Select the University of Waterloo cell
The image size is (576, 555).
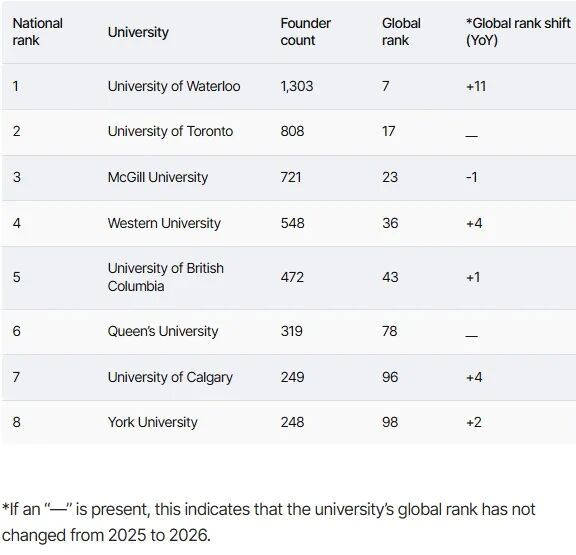click(x=174, y=86)
